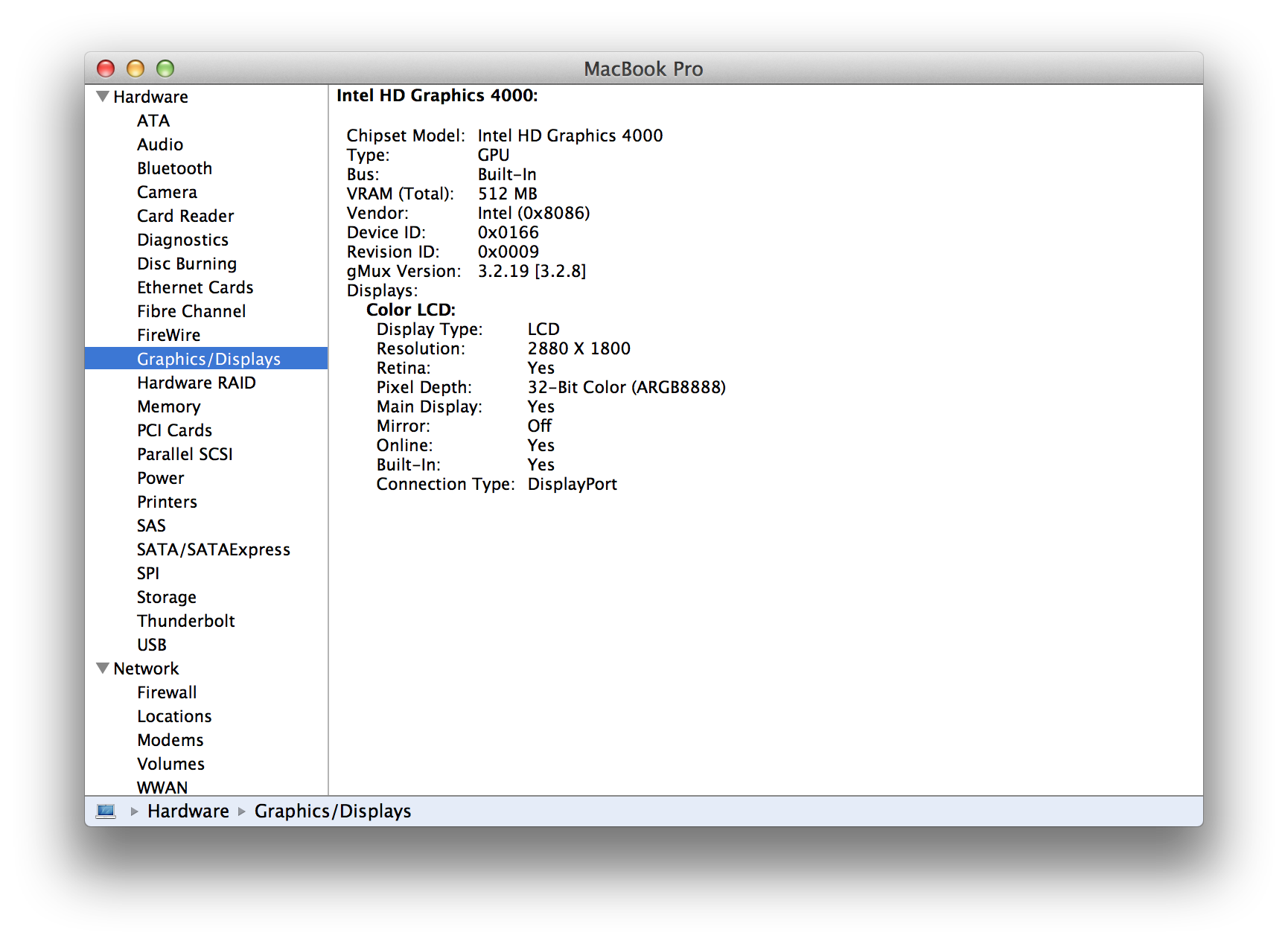The width and height of the screenshot is (1288, 944).
Task: Select highlighted Graphics/Displays sidebar item
Action: [x=206, y=359]
